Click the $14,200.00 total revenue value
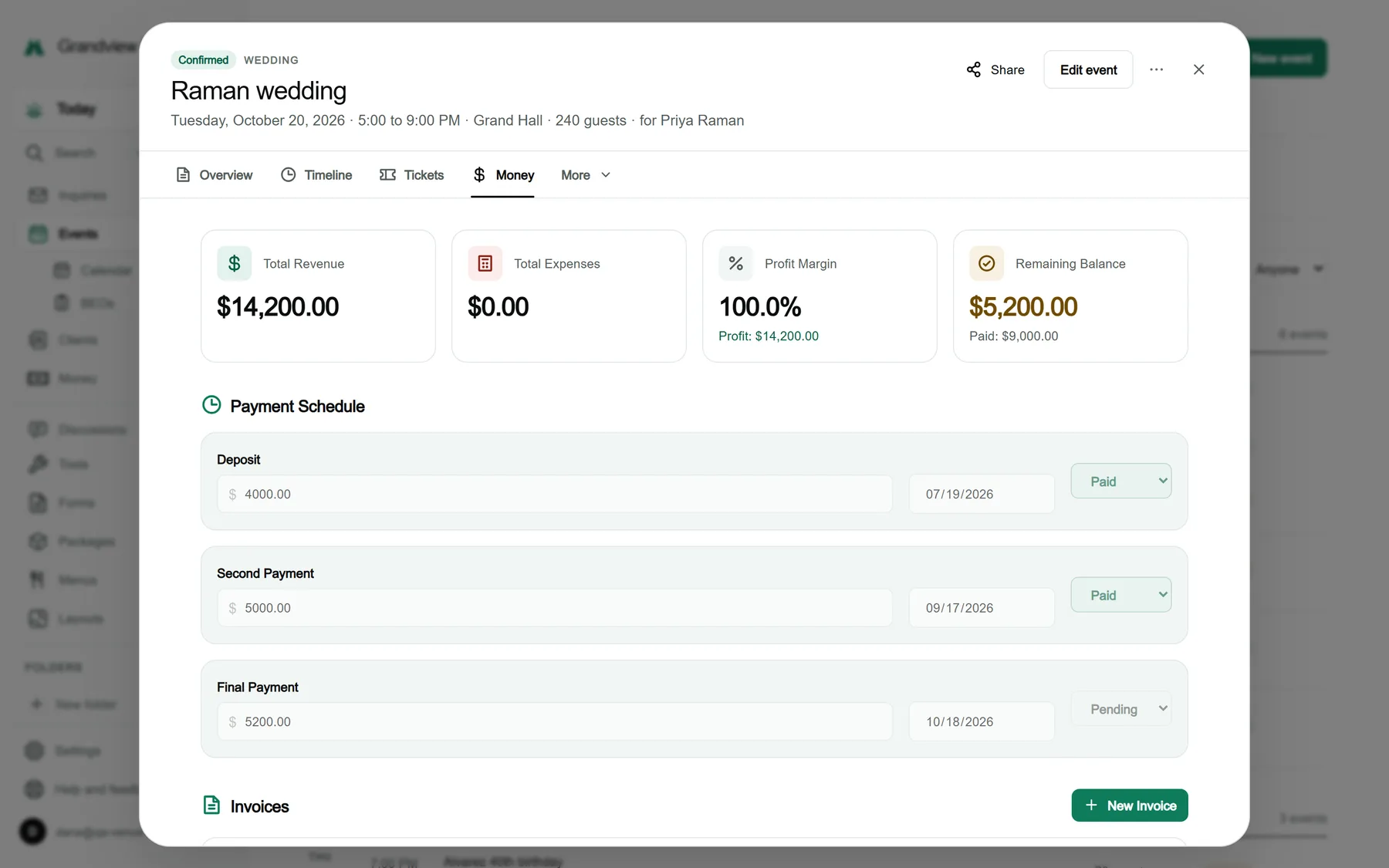The height and width of the screenshot is (868, 1389). pyautogui.click(x=278, y=307)
